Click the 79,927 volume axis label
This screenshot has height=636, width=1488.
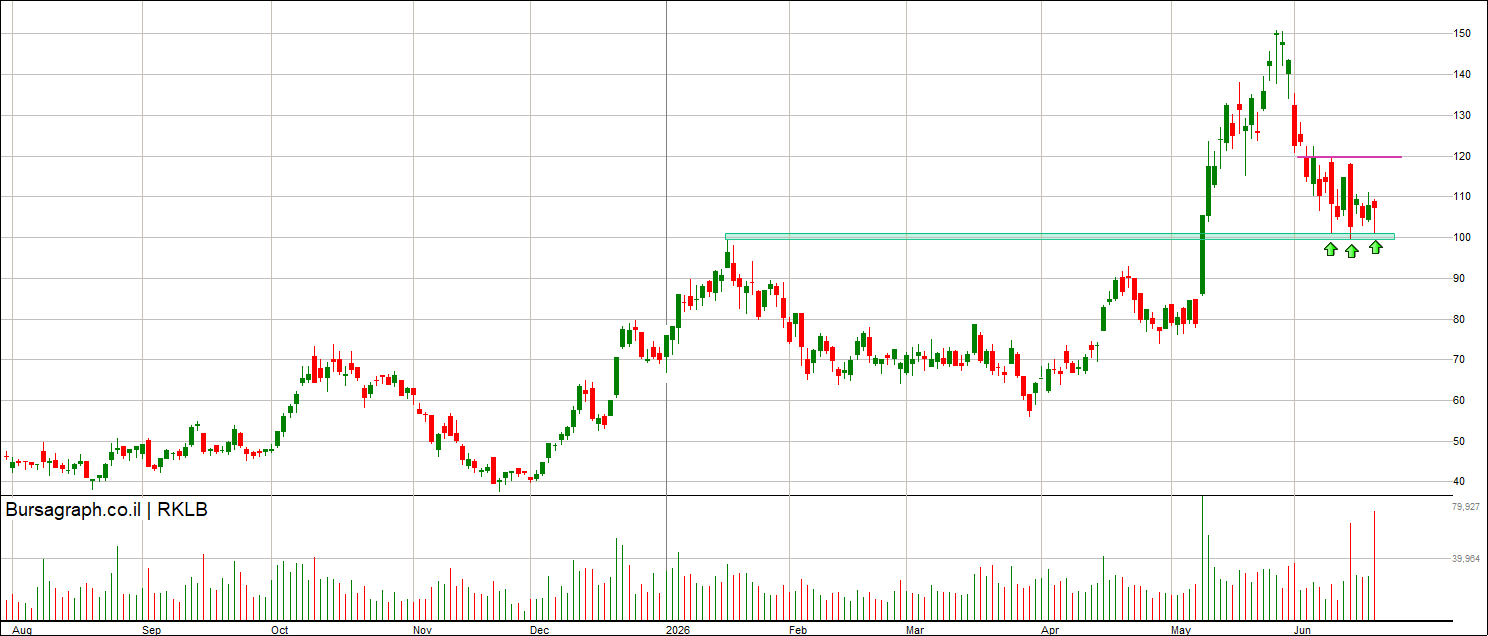[1465, 508]
